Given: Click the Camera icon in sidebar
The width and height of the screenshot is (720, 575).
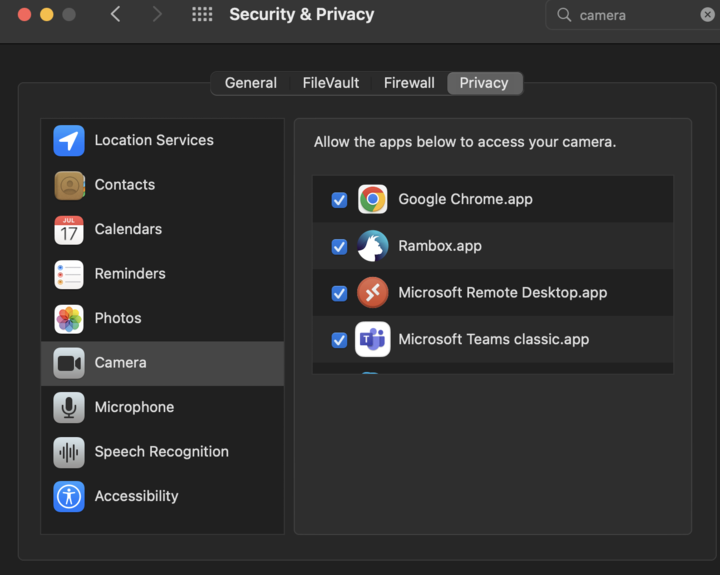Looking at the screenshot, I should [69, 363].
